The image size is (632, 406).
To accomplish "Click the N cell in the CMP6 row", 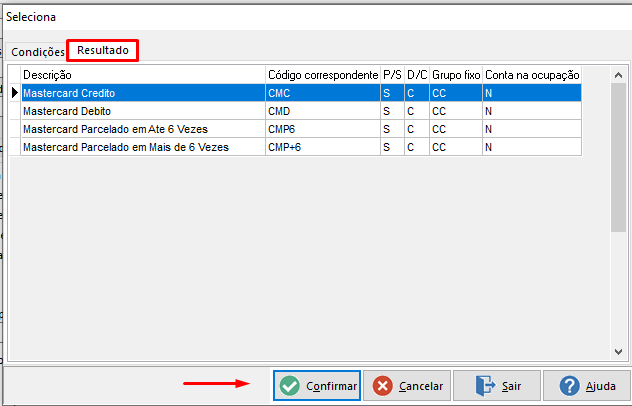I will pos(532,129).
